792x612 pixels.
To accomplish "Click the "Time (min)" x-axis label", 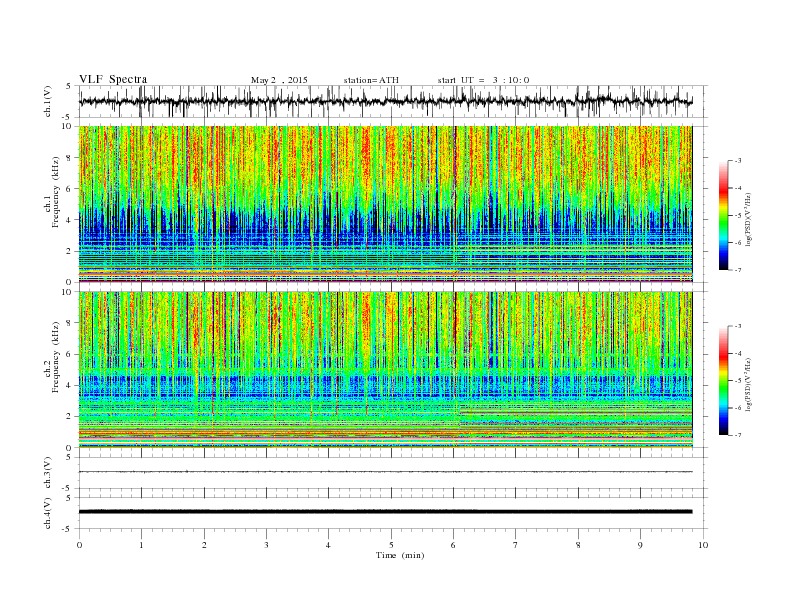I will 400,555.
